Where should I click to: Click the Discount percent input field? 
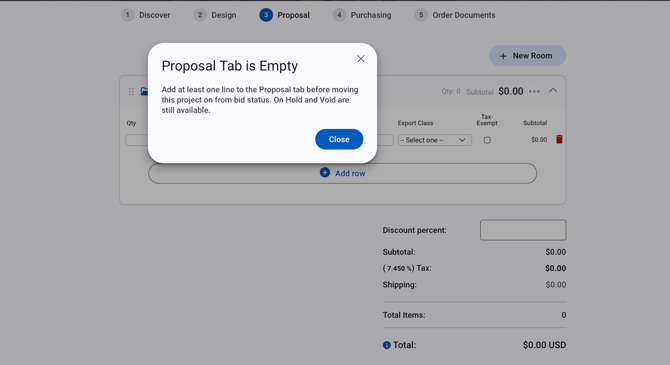(x=523, y=230)
